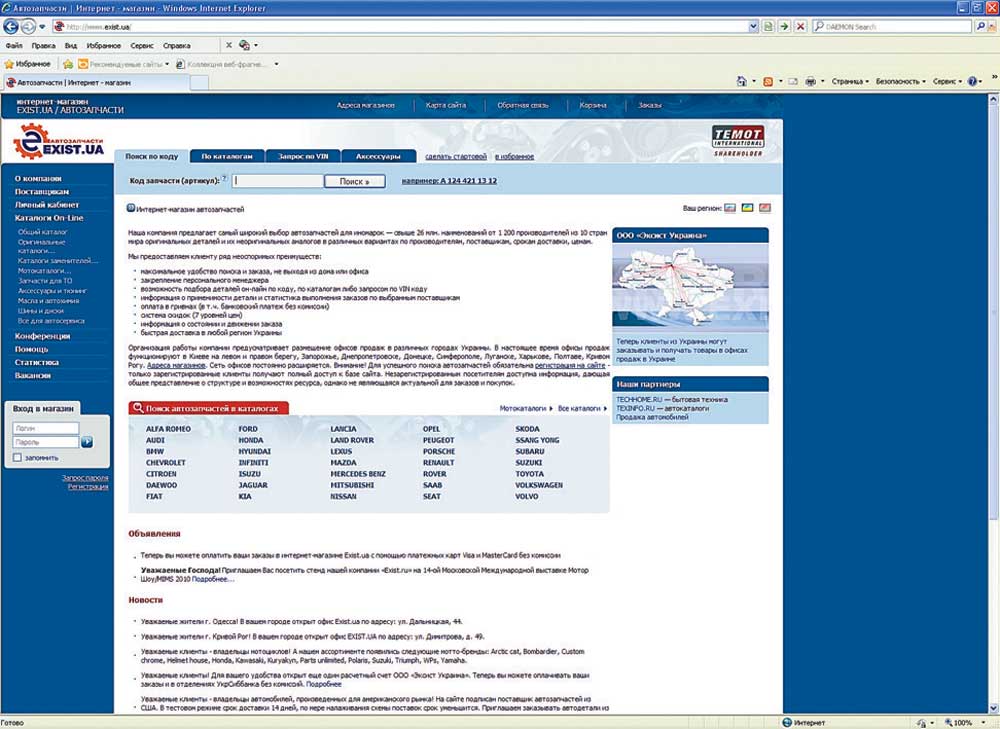
Task: Open the "Мотокаталоги" link above brand list
Action: 523,408
